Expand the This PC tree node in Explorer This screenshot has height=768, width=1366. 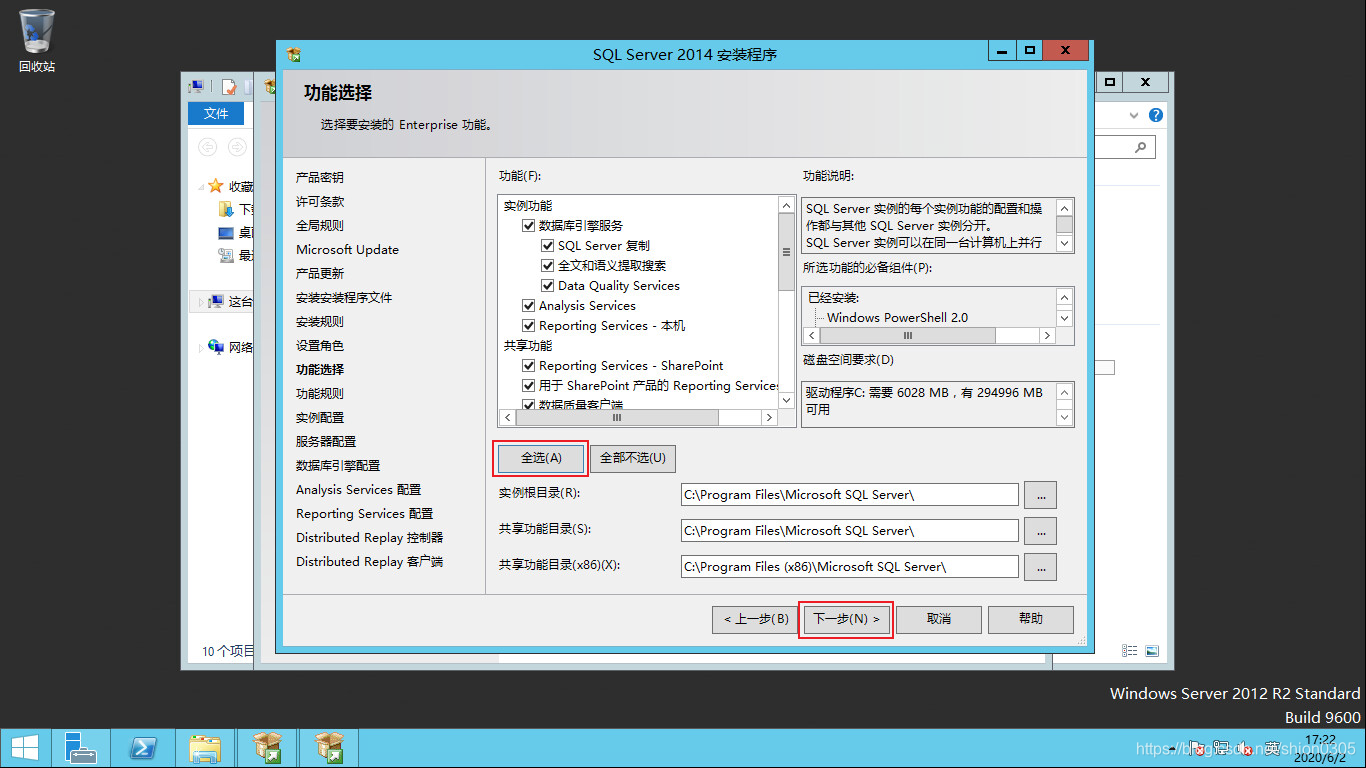201,301
